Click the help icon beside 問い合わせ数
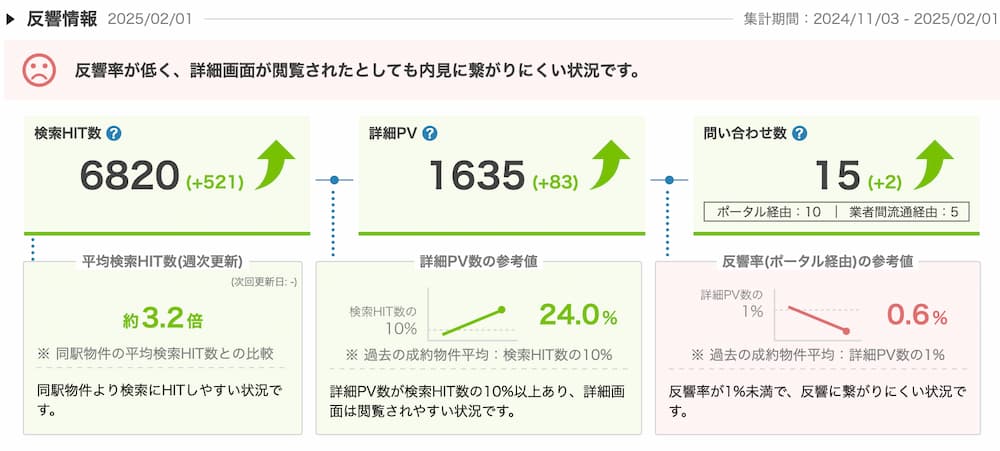Image resolution: width=1000 pixels, height=451 pixels. pos(799,134)
